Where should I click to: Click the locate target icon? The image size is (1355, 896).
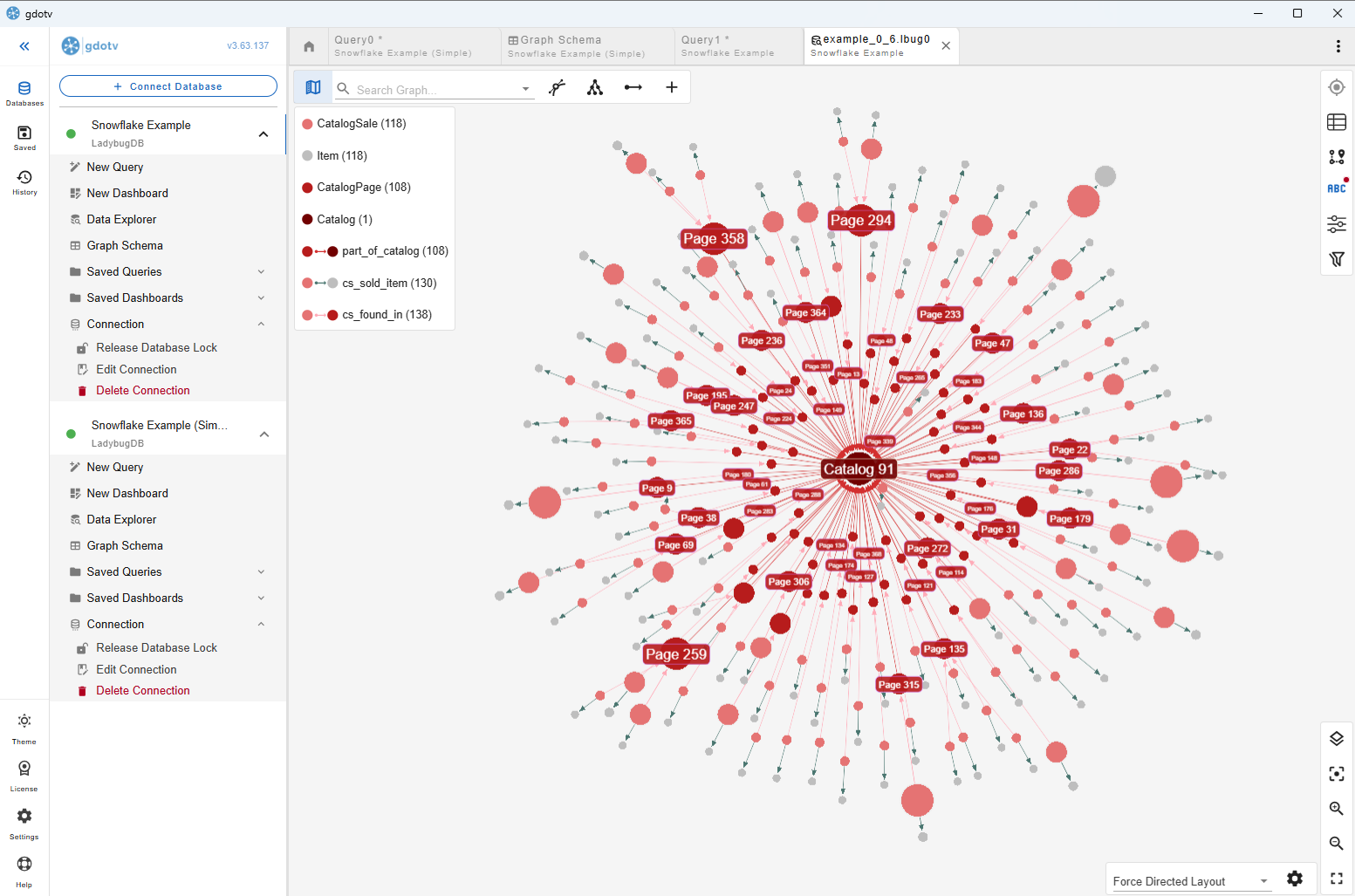(1337, 87)
